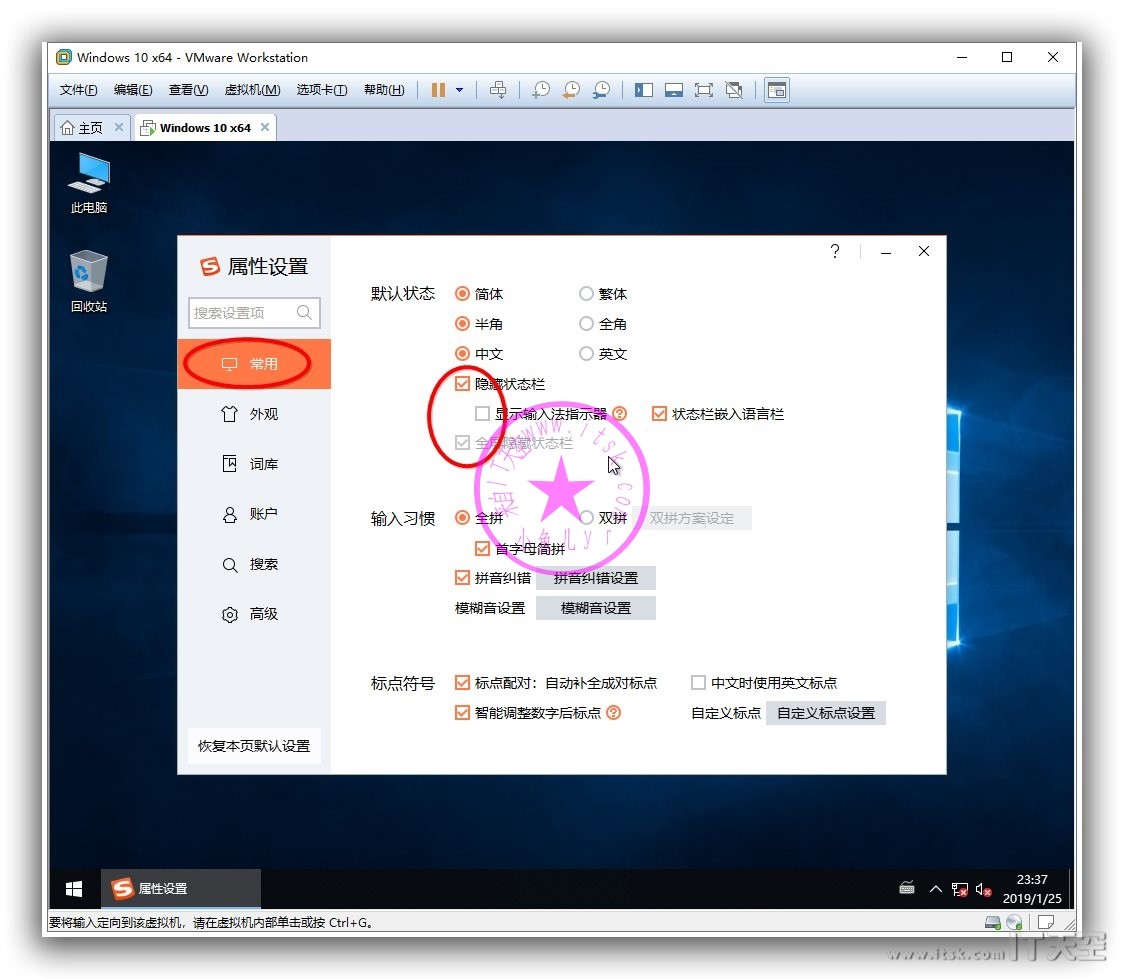Open the 帮助(H) menu
The width and height of the screenshot is (1124, 979).
click(384, 90)
